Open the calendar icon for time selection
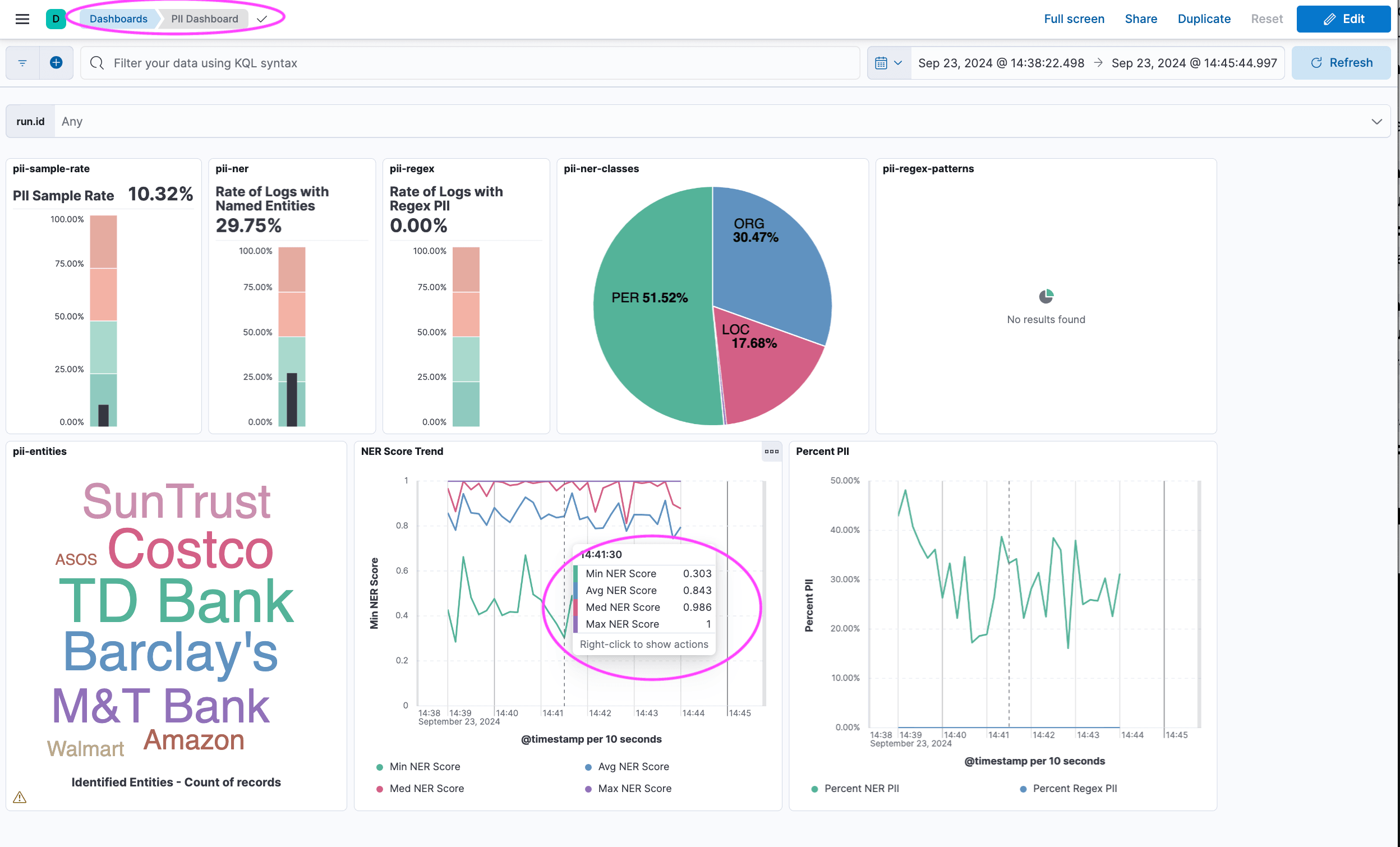Viewport: 1400px width, 847px height. pos(882,62)
